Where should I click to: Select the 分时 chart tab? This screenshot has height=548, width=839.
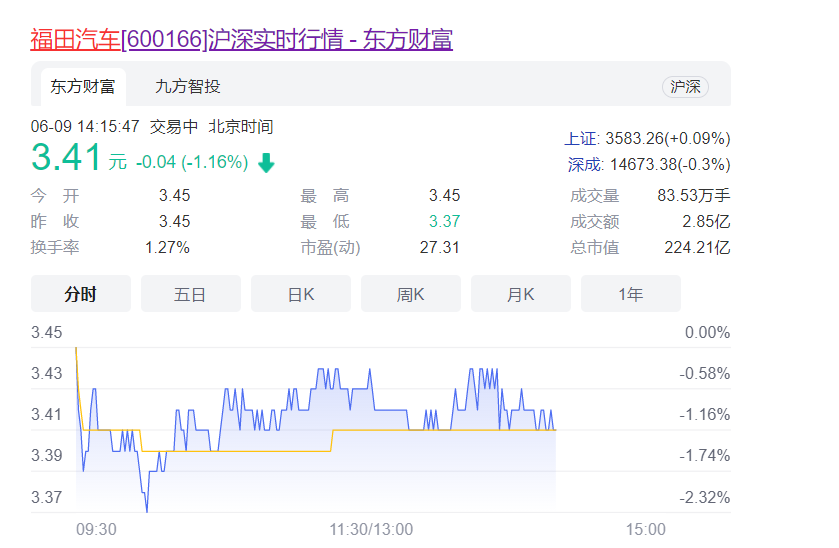pyautogui.click(x=81, y=294)
